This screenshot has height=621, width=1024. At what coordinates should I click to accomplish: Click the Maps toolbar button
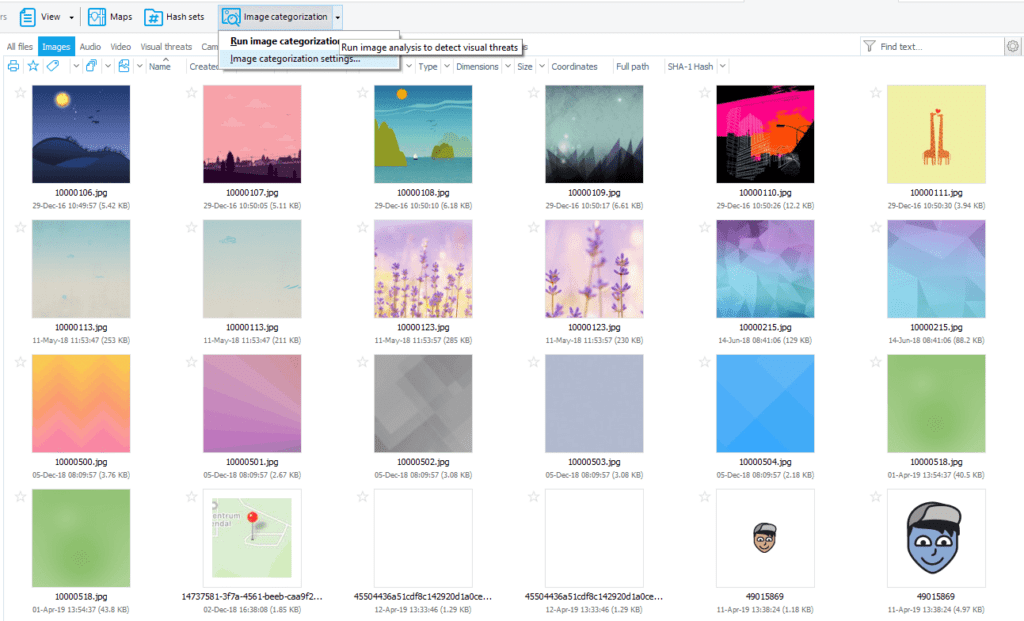110,17
